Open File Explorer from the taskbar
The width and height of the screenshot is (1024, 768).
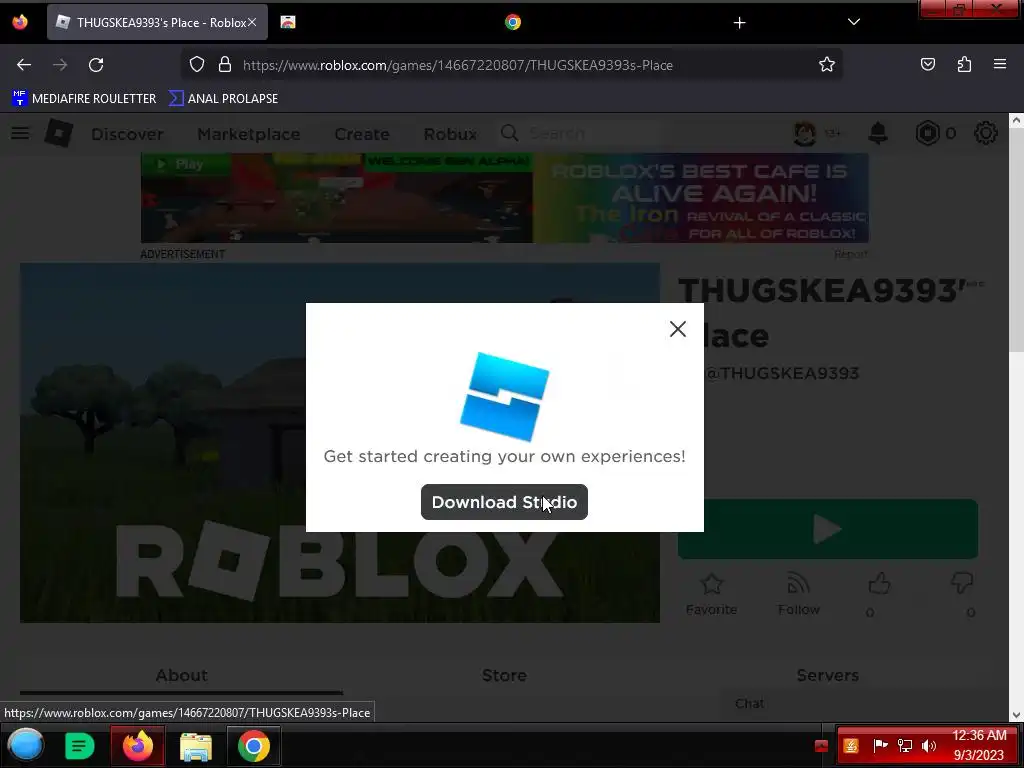(196, 746)
